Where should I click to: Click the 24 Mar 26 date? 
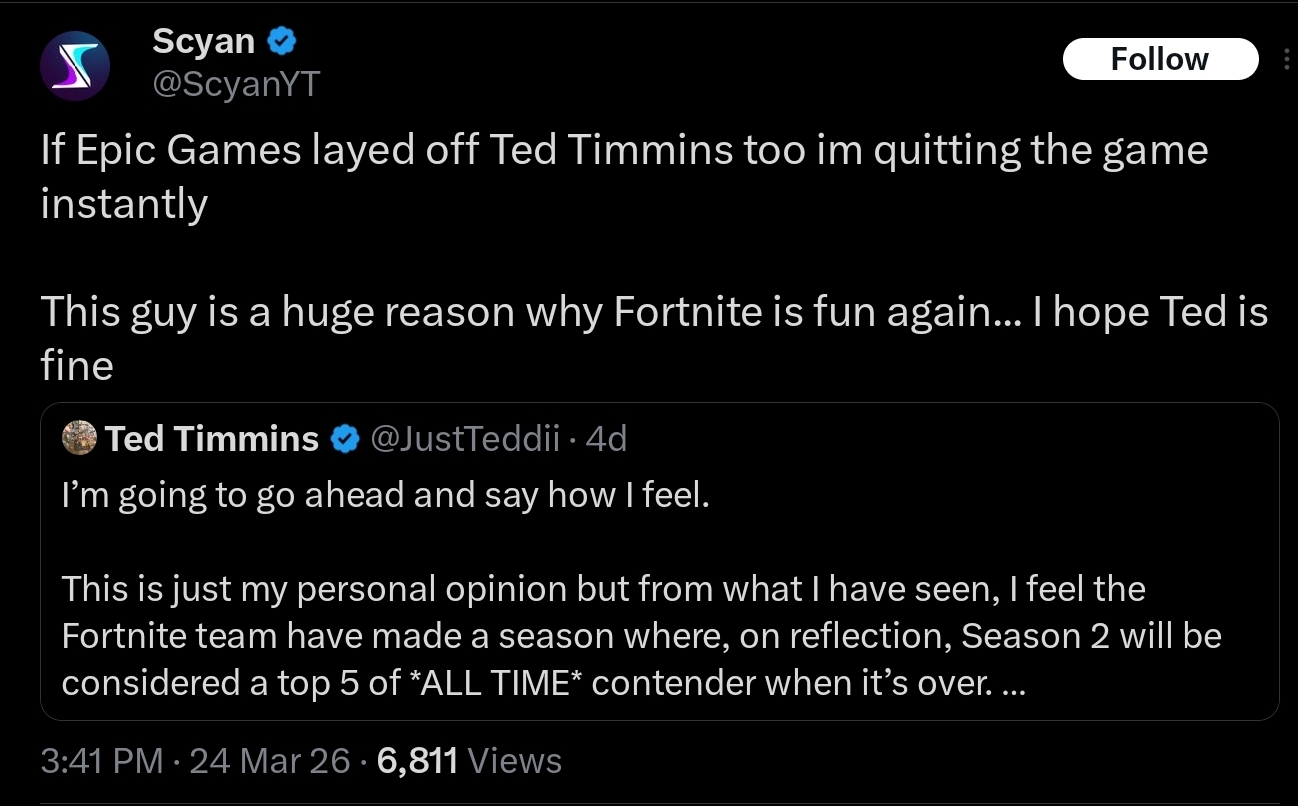(x=270, y=761)
